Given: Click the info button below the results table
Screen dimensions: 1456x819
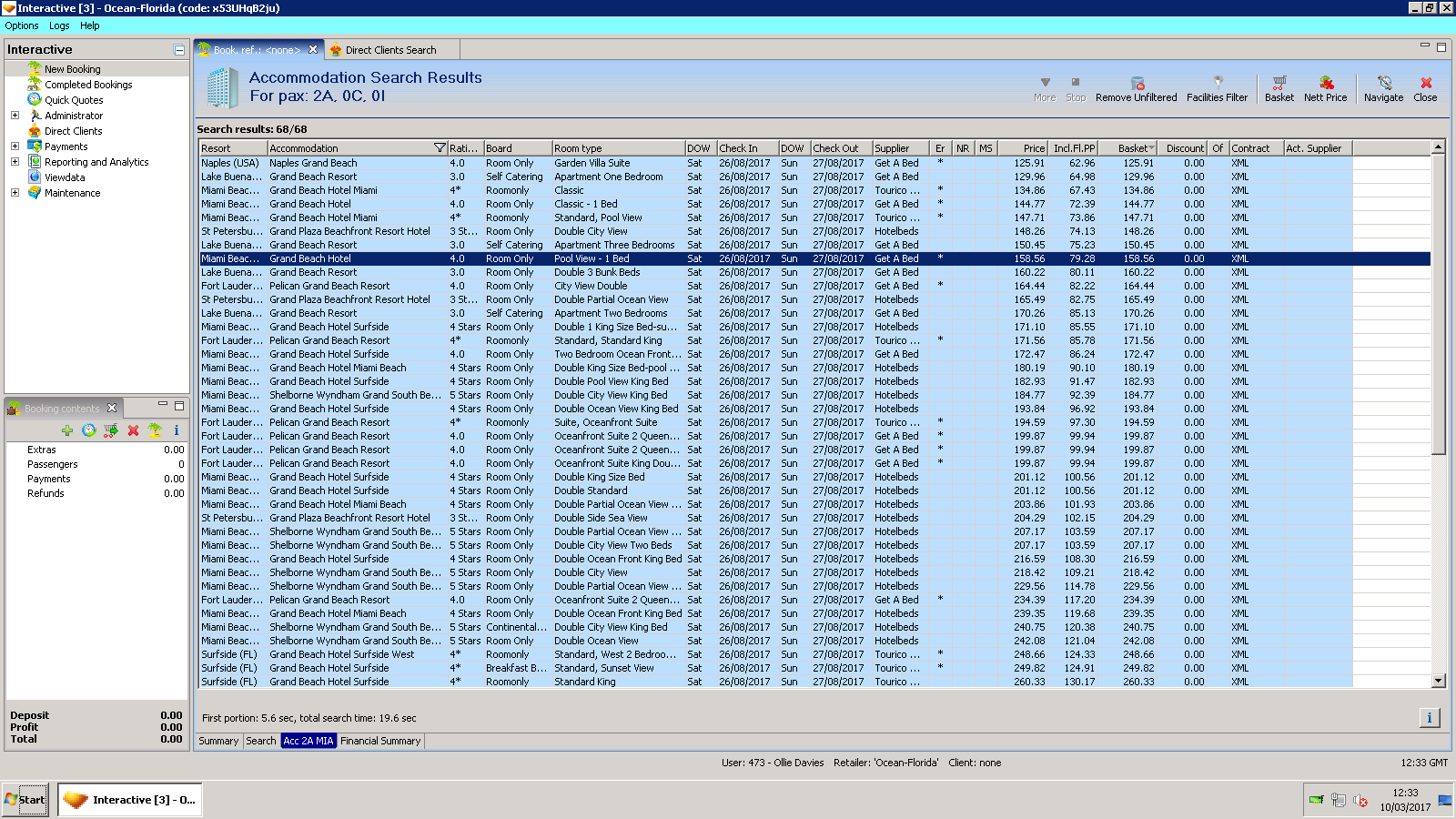Looking at the screenshot, I should click(x=1430, y=718).
